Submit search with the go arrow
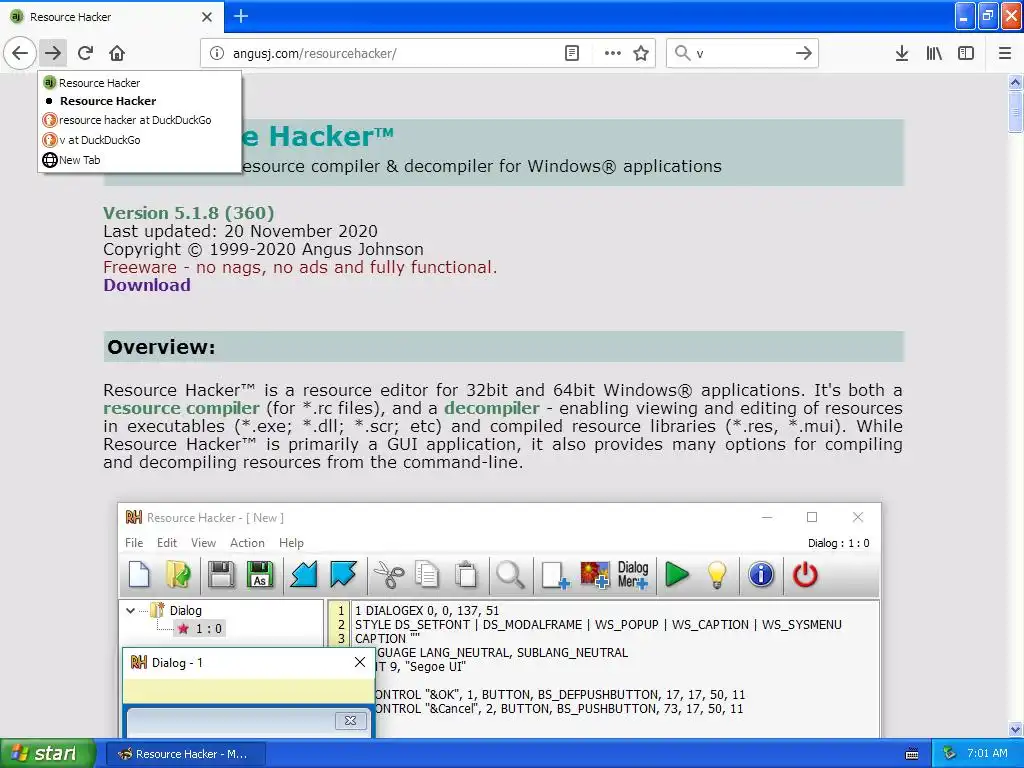 coord(804,53)
